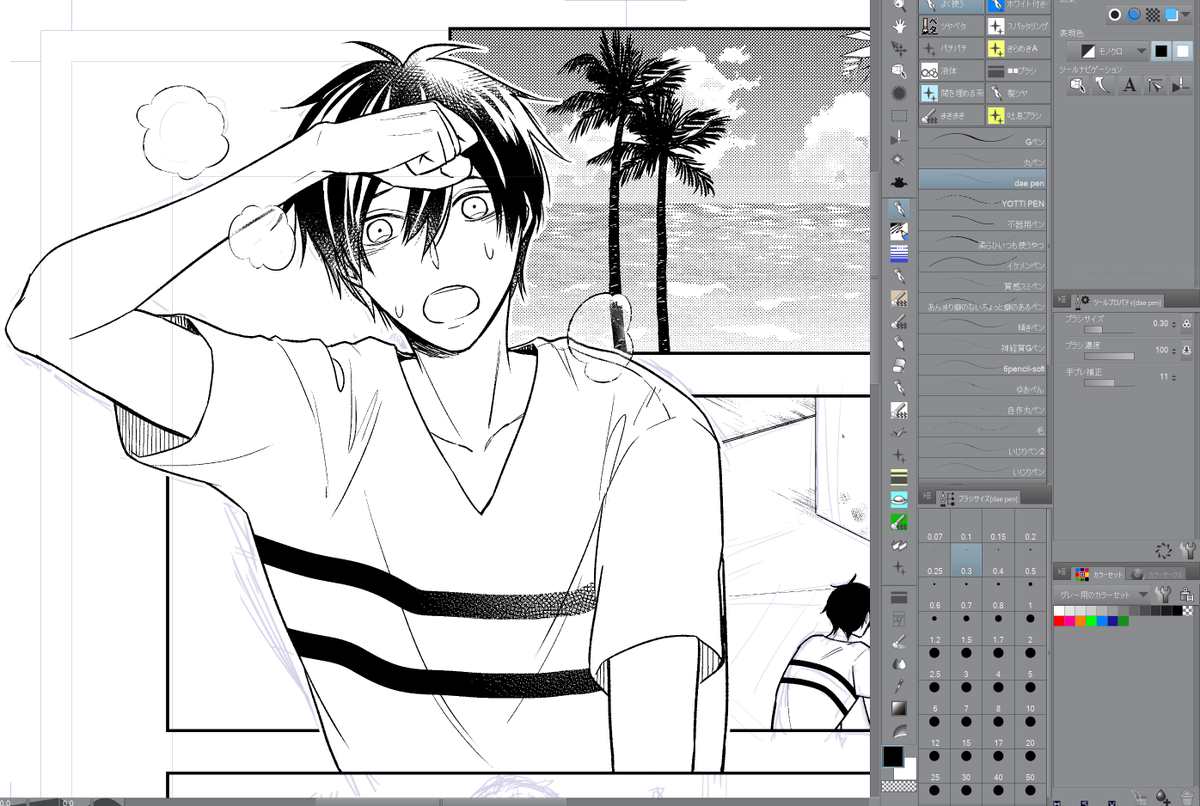Click the text A tool navigation icon
This screenshot has width=1200, height=806.
coord(1129,86)
